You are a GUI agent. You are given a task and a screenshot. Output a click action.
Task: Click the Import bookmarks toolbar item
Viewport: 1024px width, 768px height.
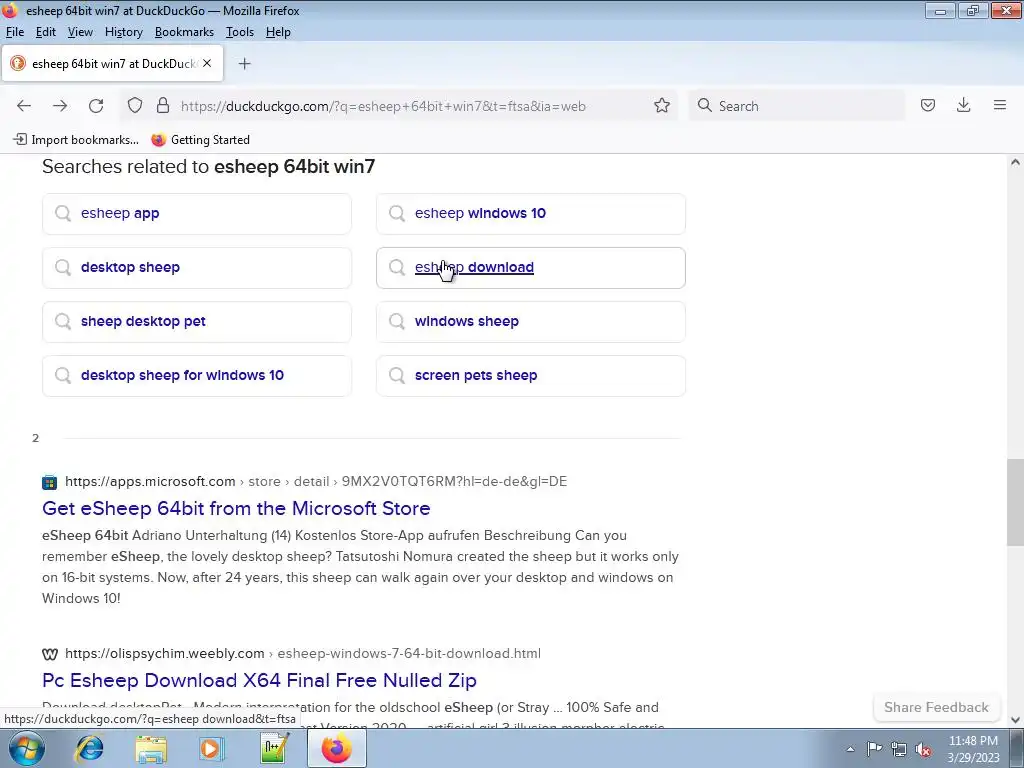(76, 140)
